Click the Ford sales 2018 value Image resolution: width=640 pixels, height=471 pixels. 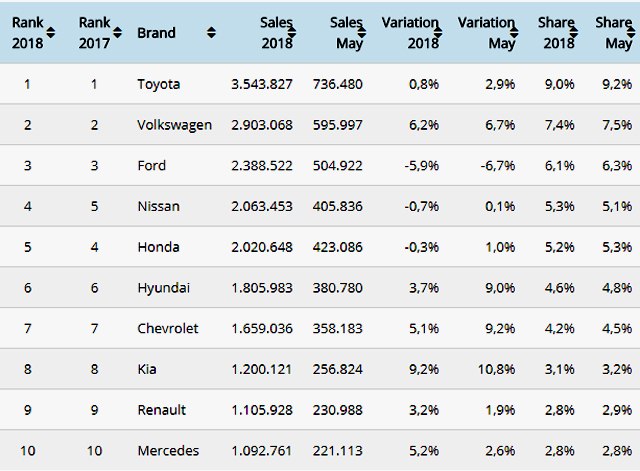point(261,165)
